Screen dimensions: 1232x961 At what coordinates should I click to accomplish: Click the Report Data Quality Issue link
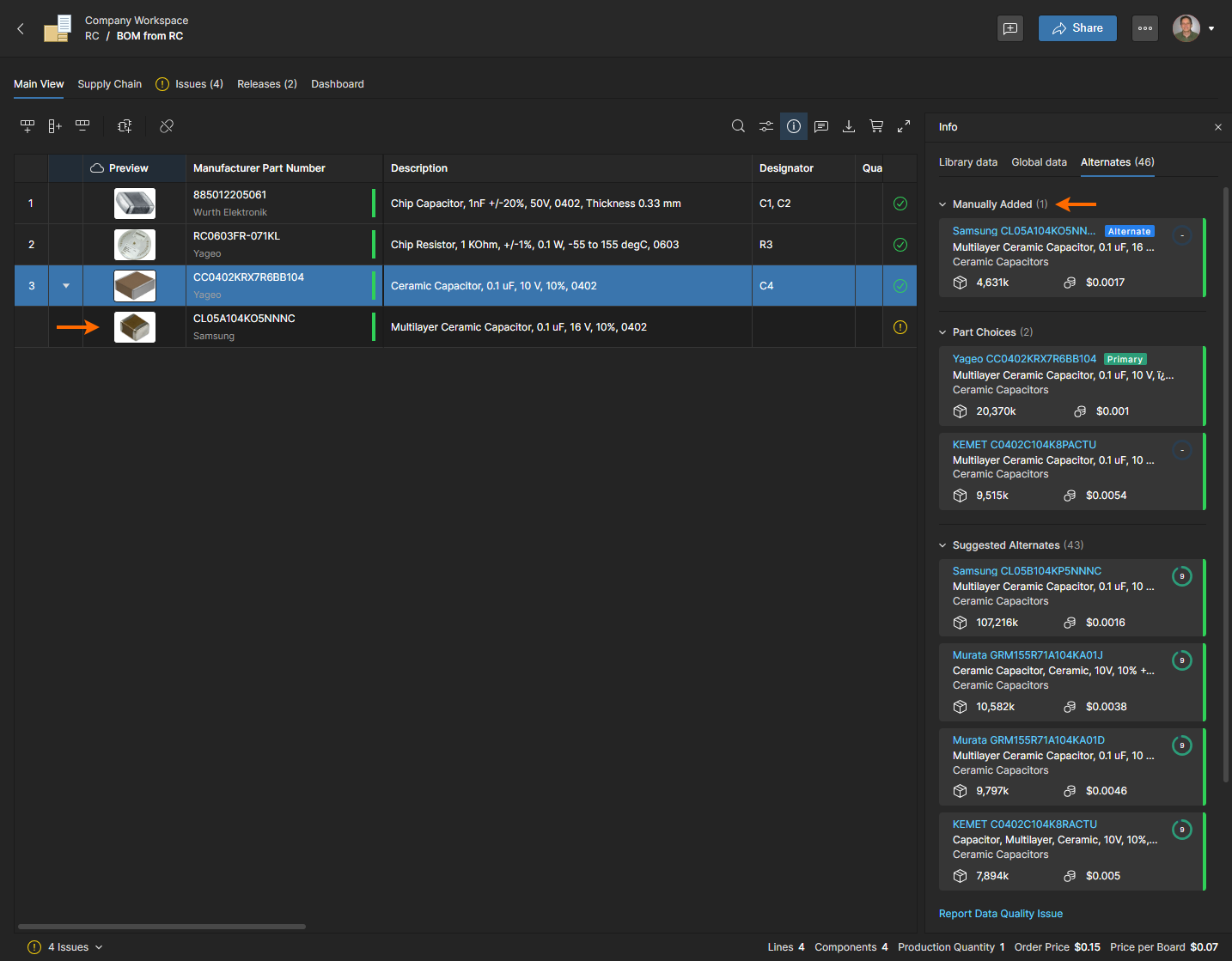coord(1000,914)
